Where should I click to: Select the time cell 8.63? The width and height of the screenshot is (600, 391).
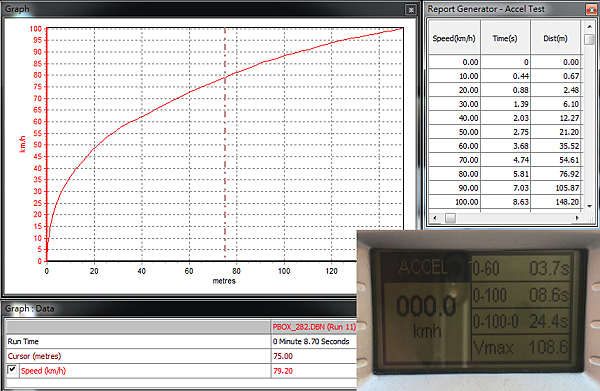(x=505, y=202)
